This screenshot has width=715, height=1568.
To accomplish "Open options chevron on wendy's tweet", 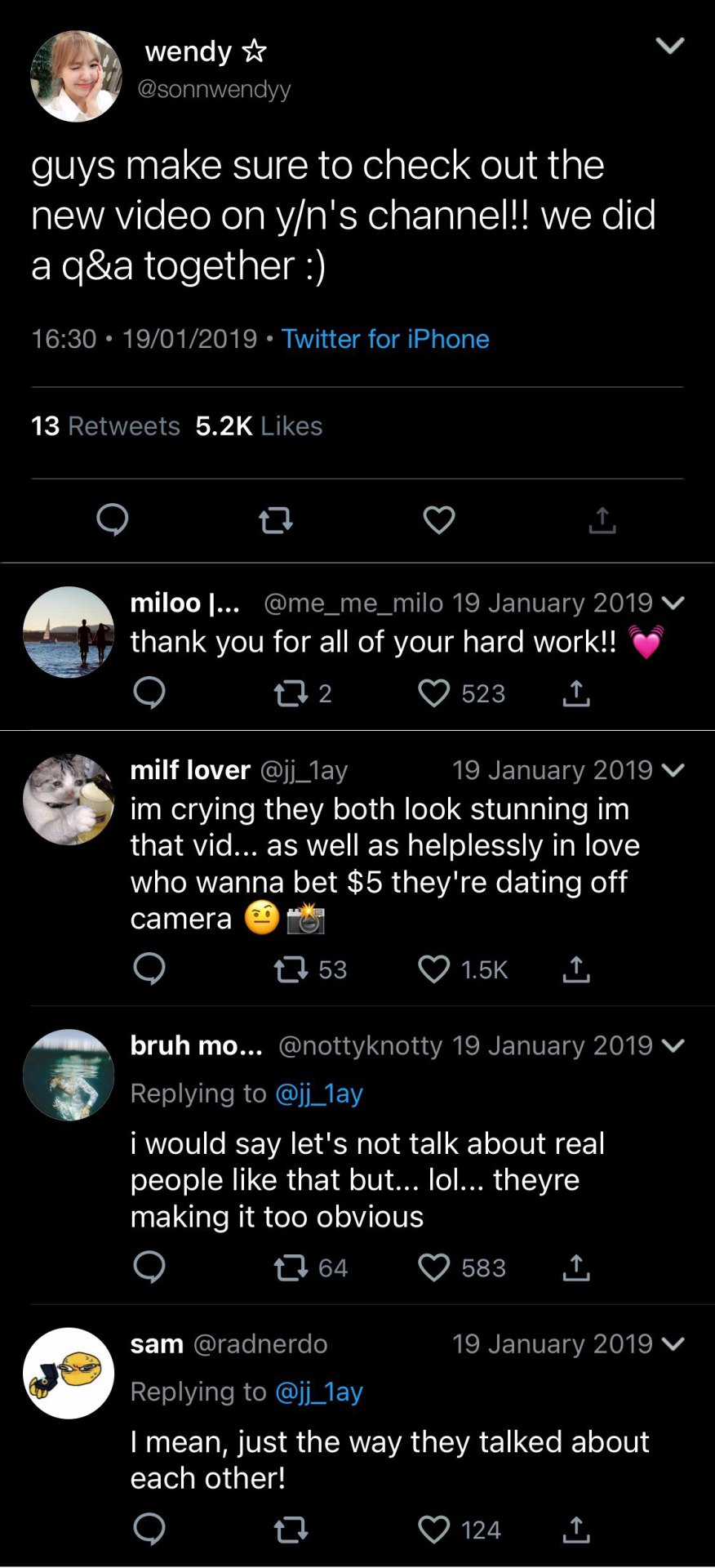I will coord(670,46).
